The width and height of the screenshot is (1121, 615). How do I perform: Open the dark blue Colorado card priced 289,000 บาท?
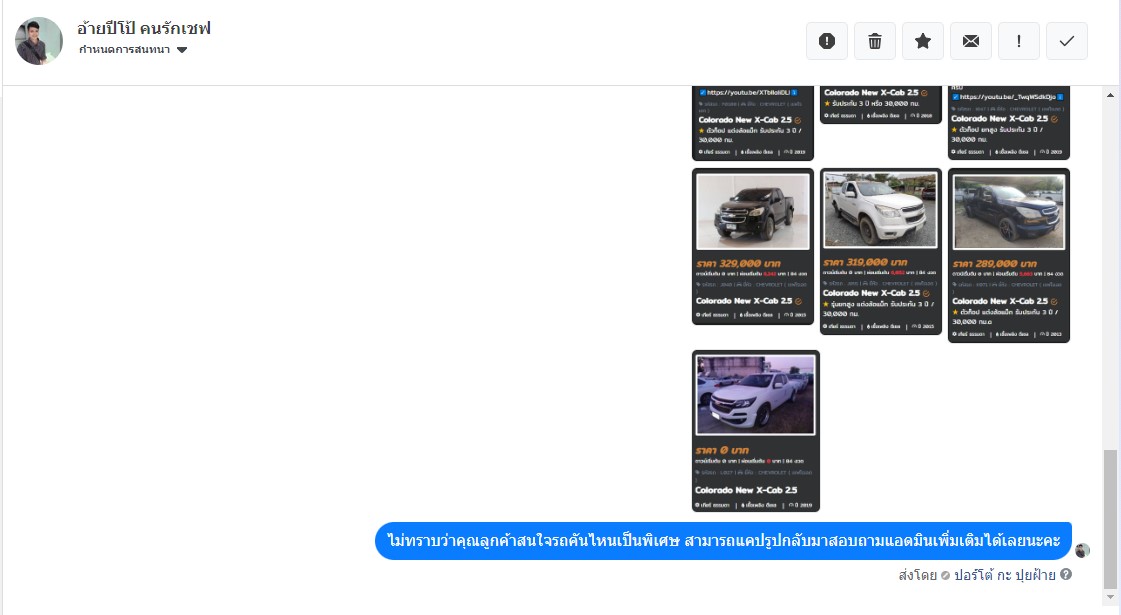[x=1008, y=255]
